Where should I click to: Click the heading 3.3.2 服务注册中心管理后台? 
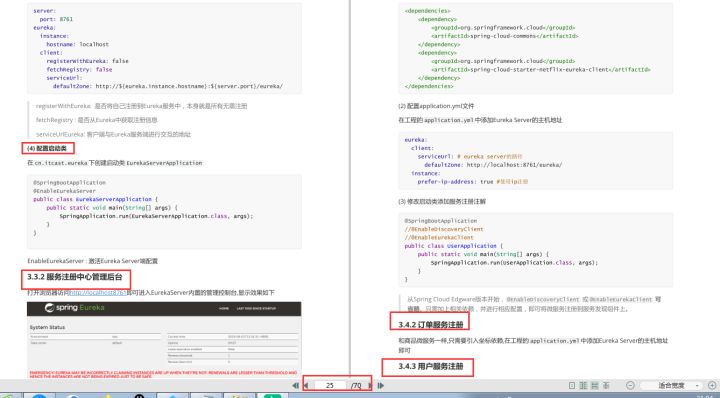point(75,277)
